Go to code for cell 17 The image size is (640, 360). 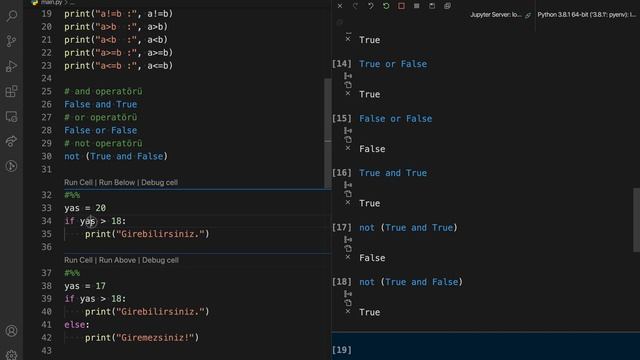(348, 240)
